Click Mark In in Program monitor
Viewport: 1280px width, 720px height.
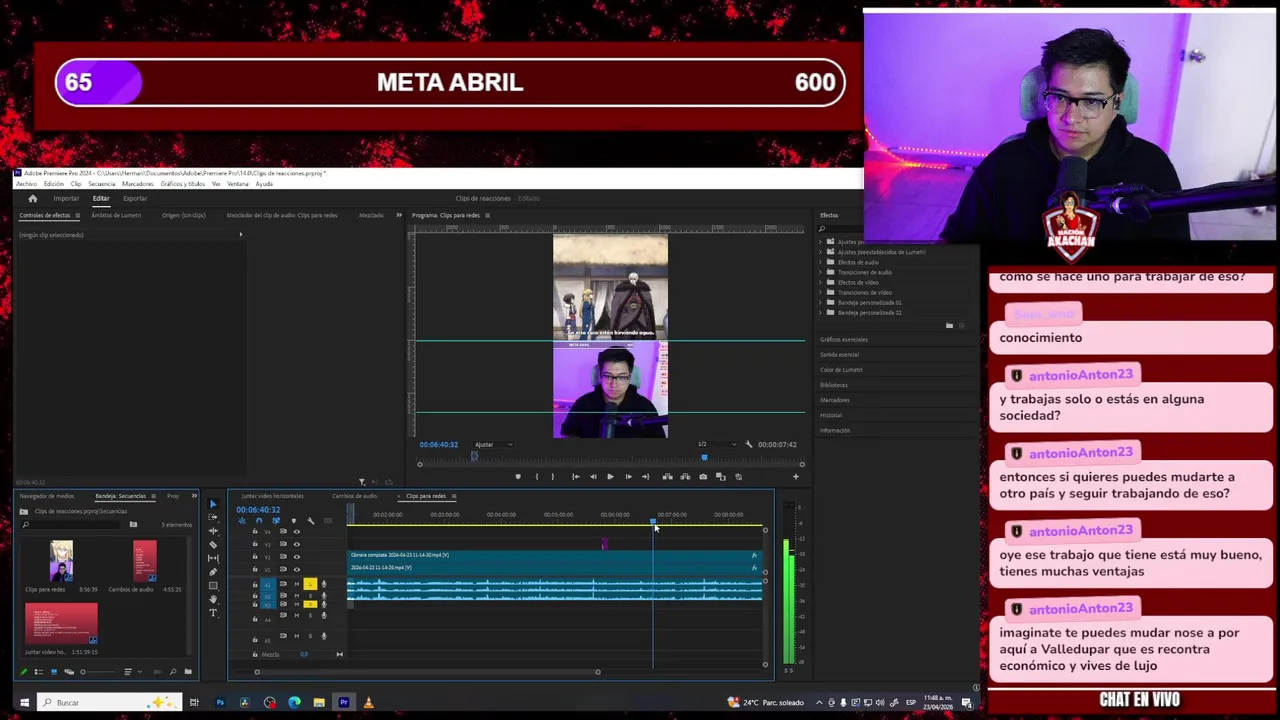pyautogui.click(x=536, y=477)
